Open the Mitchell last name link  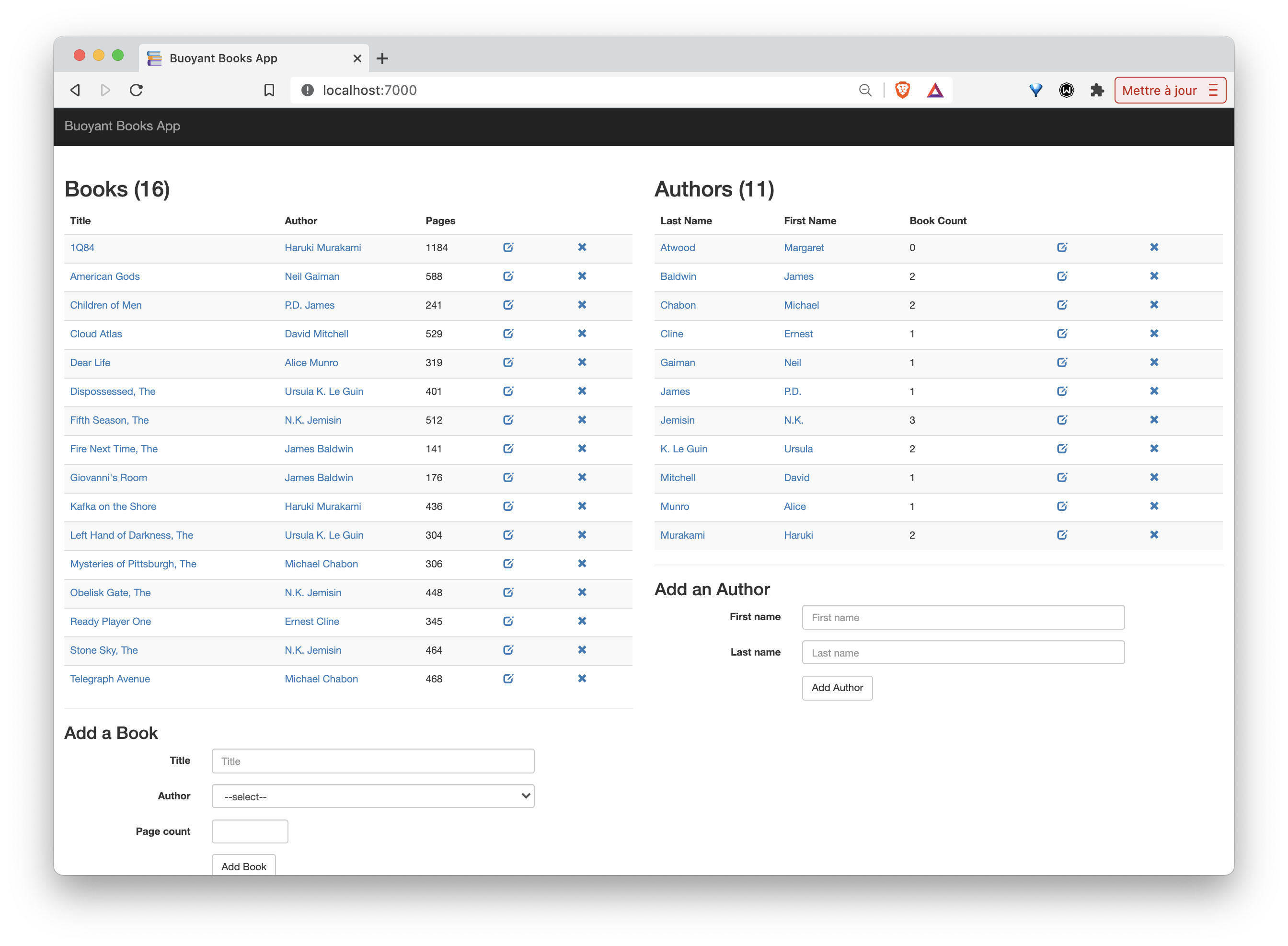pos(677,477)
